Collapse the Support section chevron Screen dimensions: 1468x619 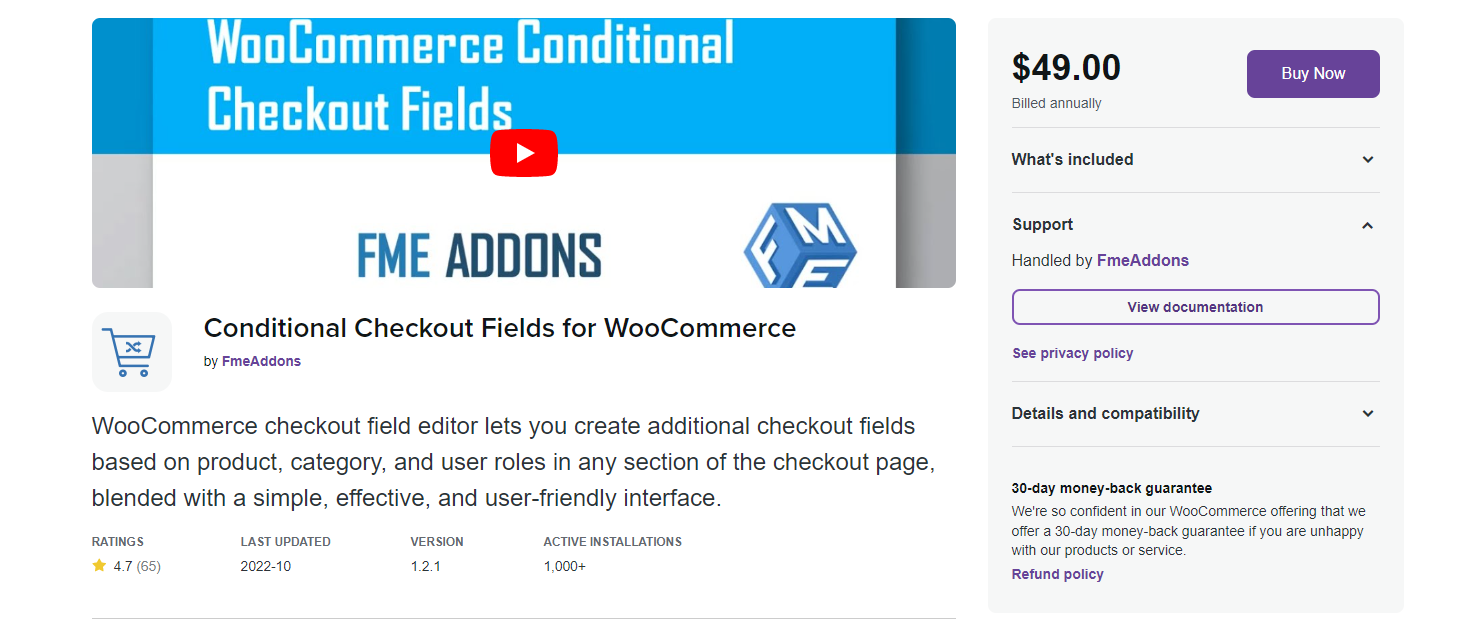1367,225
